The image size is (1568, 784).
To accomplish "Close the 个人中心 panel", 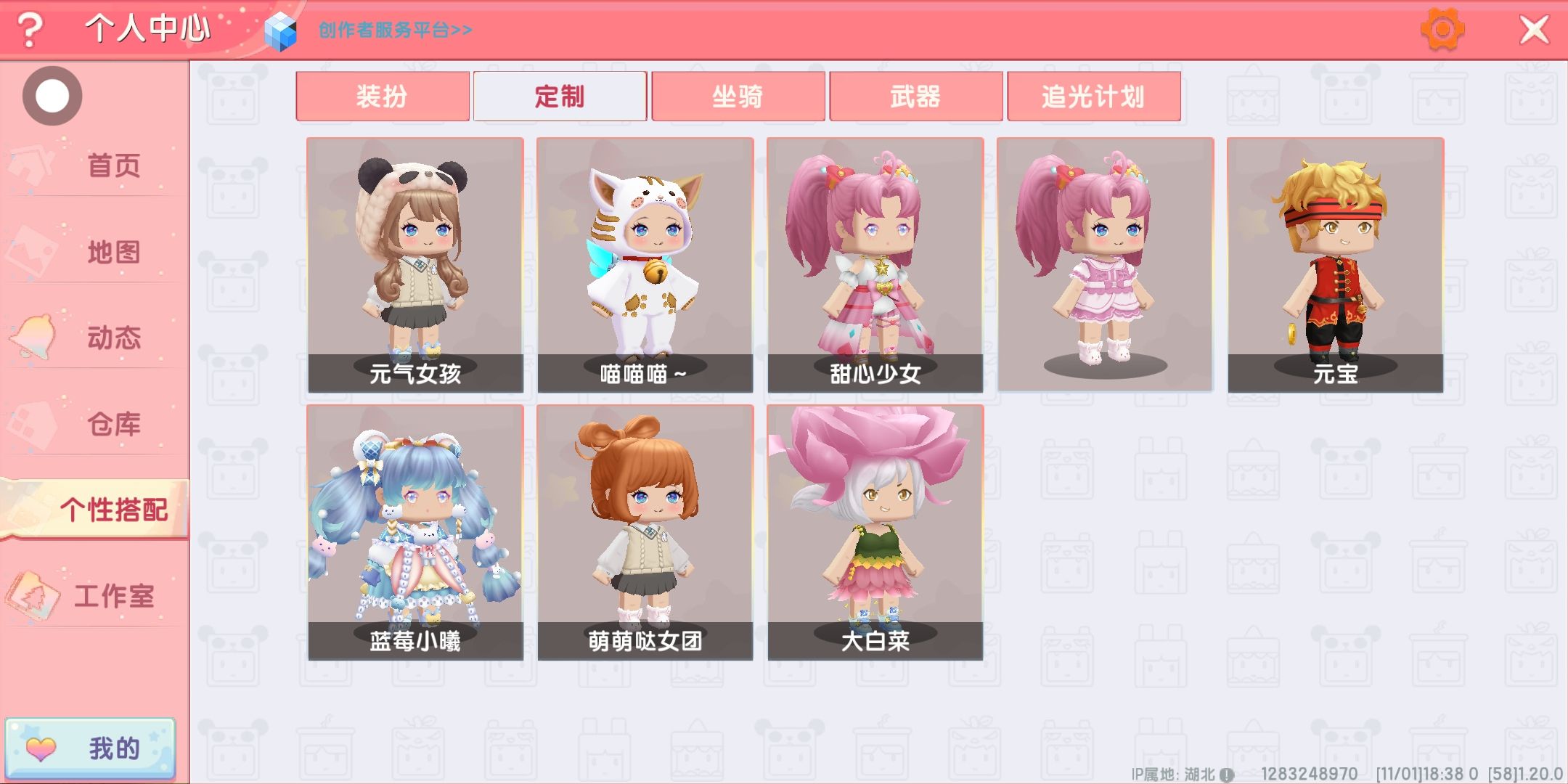I will (1535, 30).
